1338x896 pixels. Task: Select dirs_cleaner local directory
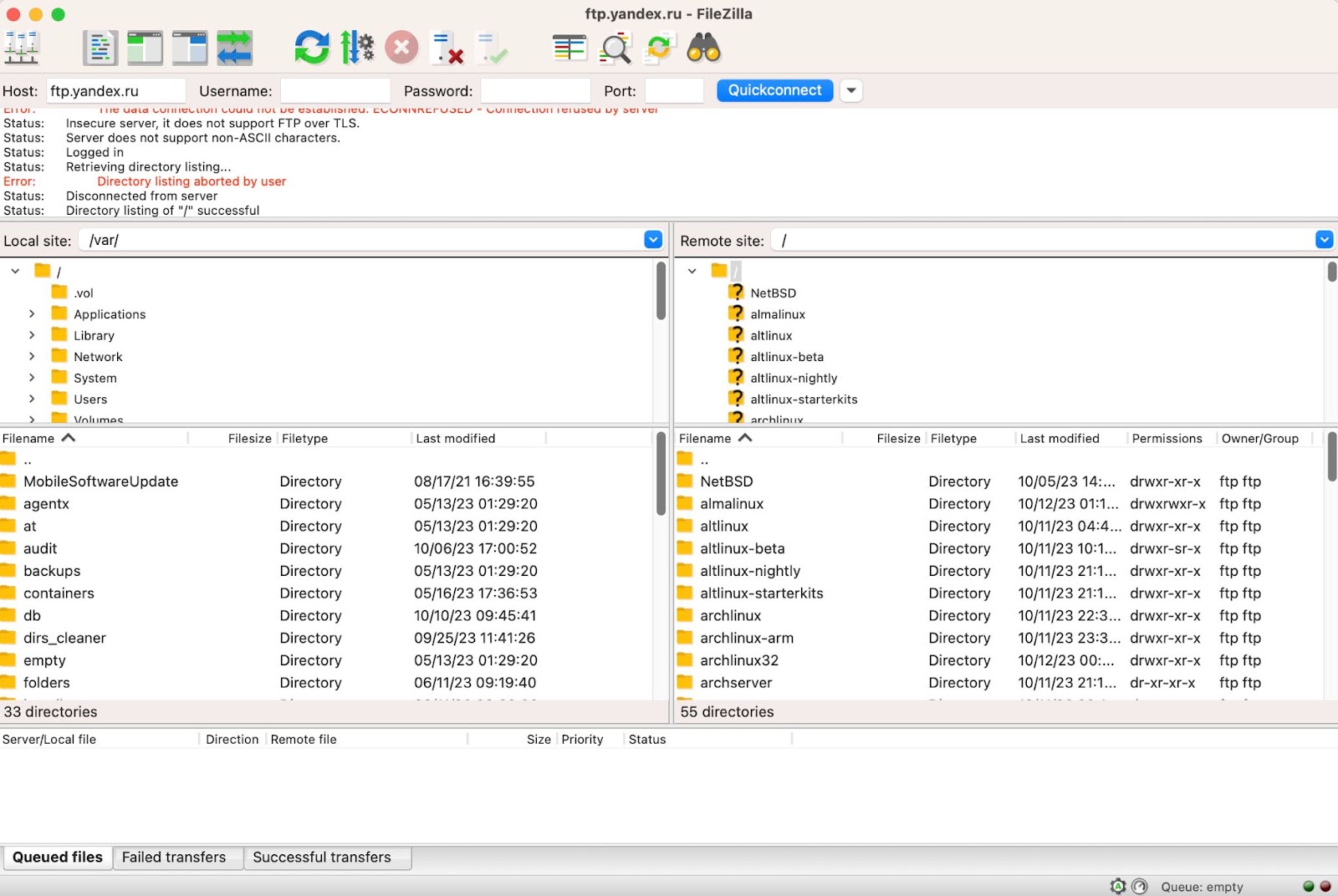(x=326, y=638)
